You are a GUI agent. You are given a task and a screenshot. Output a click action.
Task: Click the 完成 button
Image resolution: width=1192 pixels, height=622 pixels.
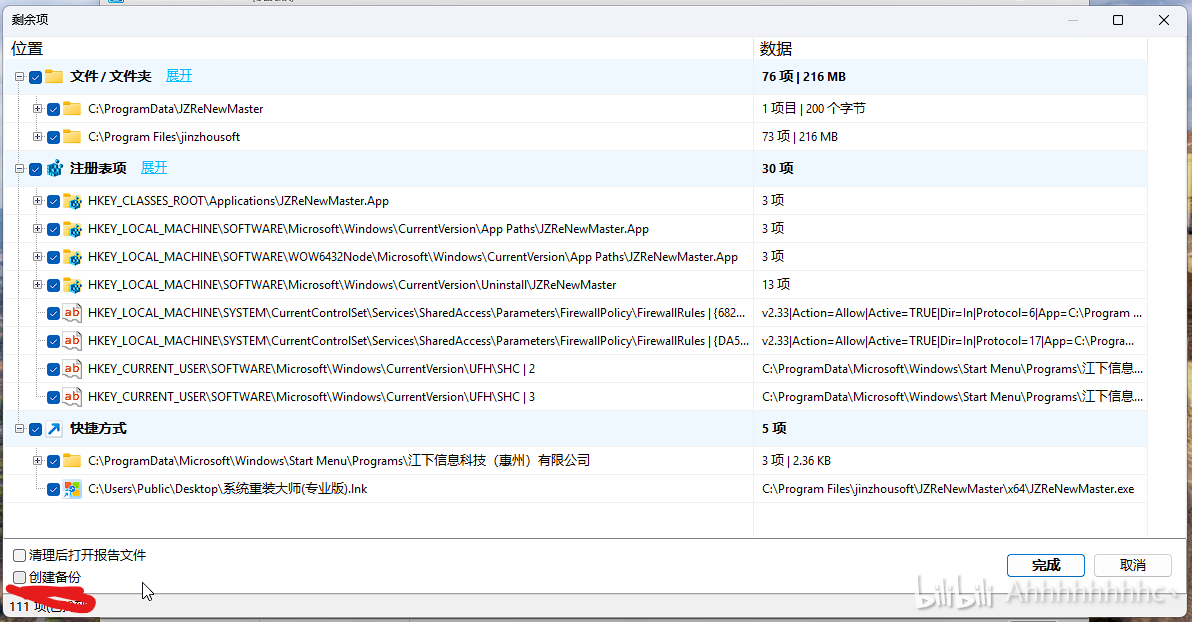tap(1046, 565)
